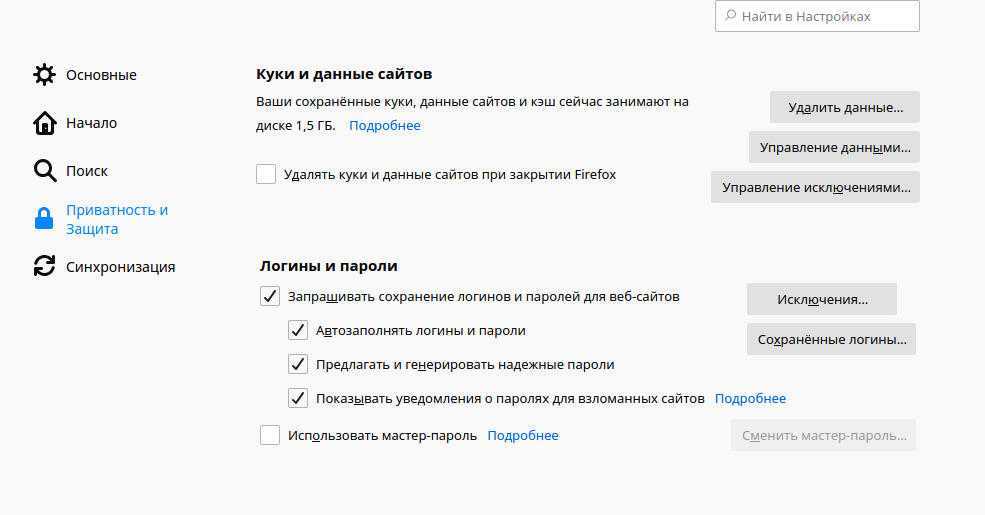
Task: Click the search icon in the settings search box
Action: [x=731, y=16]
